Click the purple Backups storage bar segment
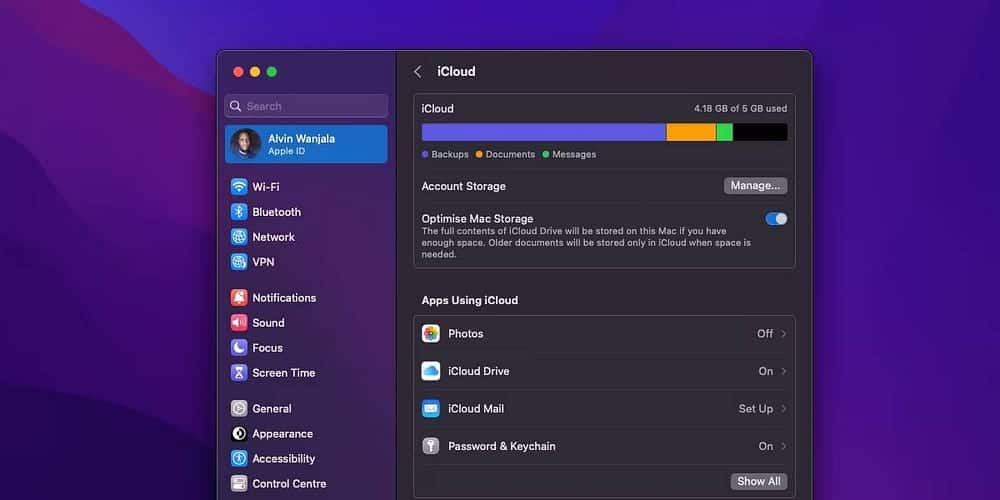This screenshot has width=1000, height=500. pos(543,132)
